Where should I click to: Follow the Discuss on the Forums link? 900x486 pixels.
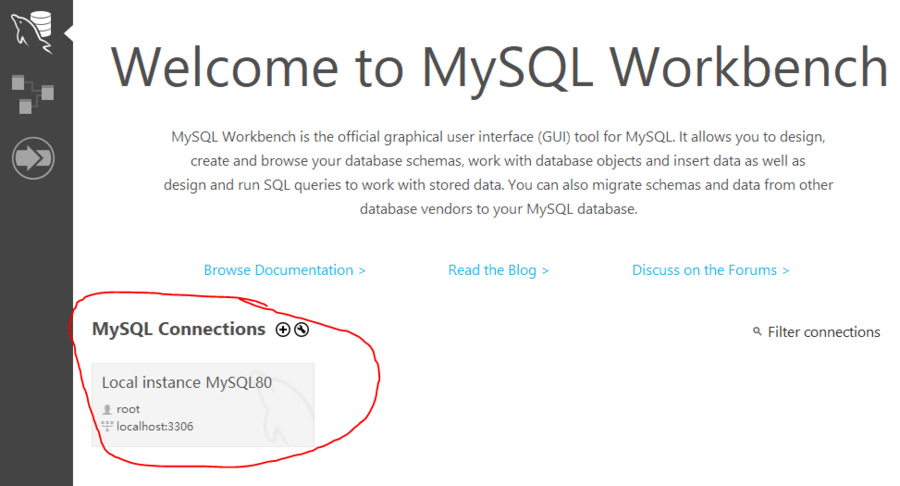point(710,270)
